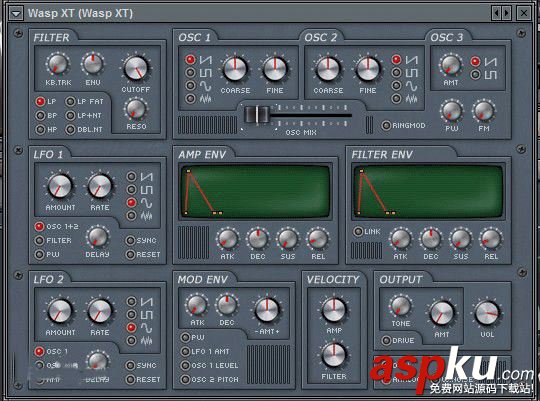This screenshot has width=540, height=401.
Task: Click the LFO 1 AMOUNT knob
Action: [x=60, y=186]
